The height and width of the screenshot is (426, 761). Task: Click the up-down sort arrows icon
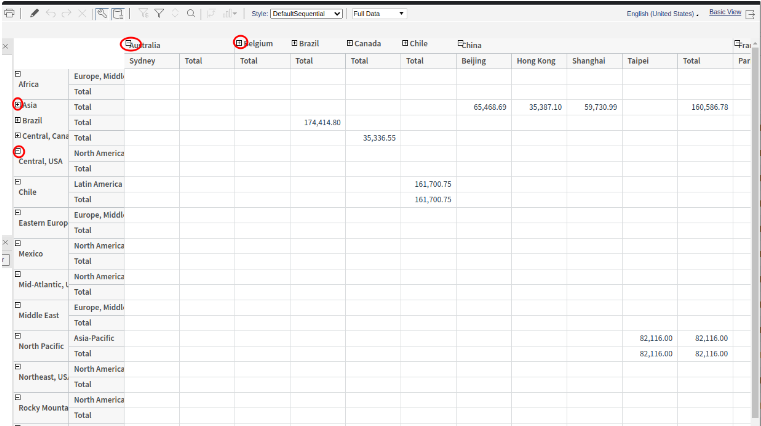pyautogui.click(x=175, y=14)
